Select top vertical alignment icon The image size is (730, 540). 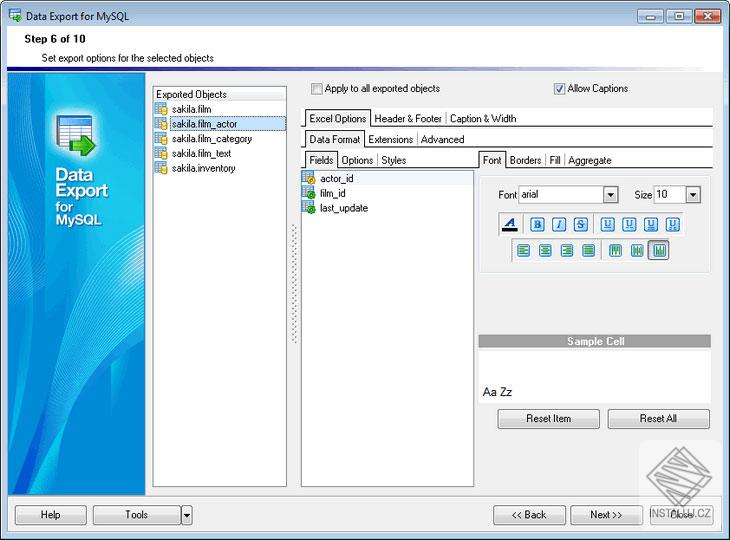[x=615, y=251]
